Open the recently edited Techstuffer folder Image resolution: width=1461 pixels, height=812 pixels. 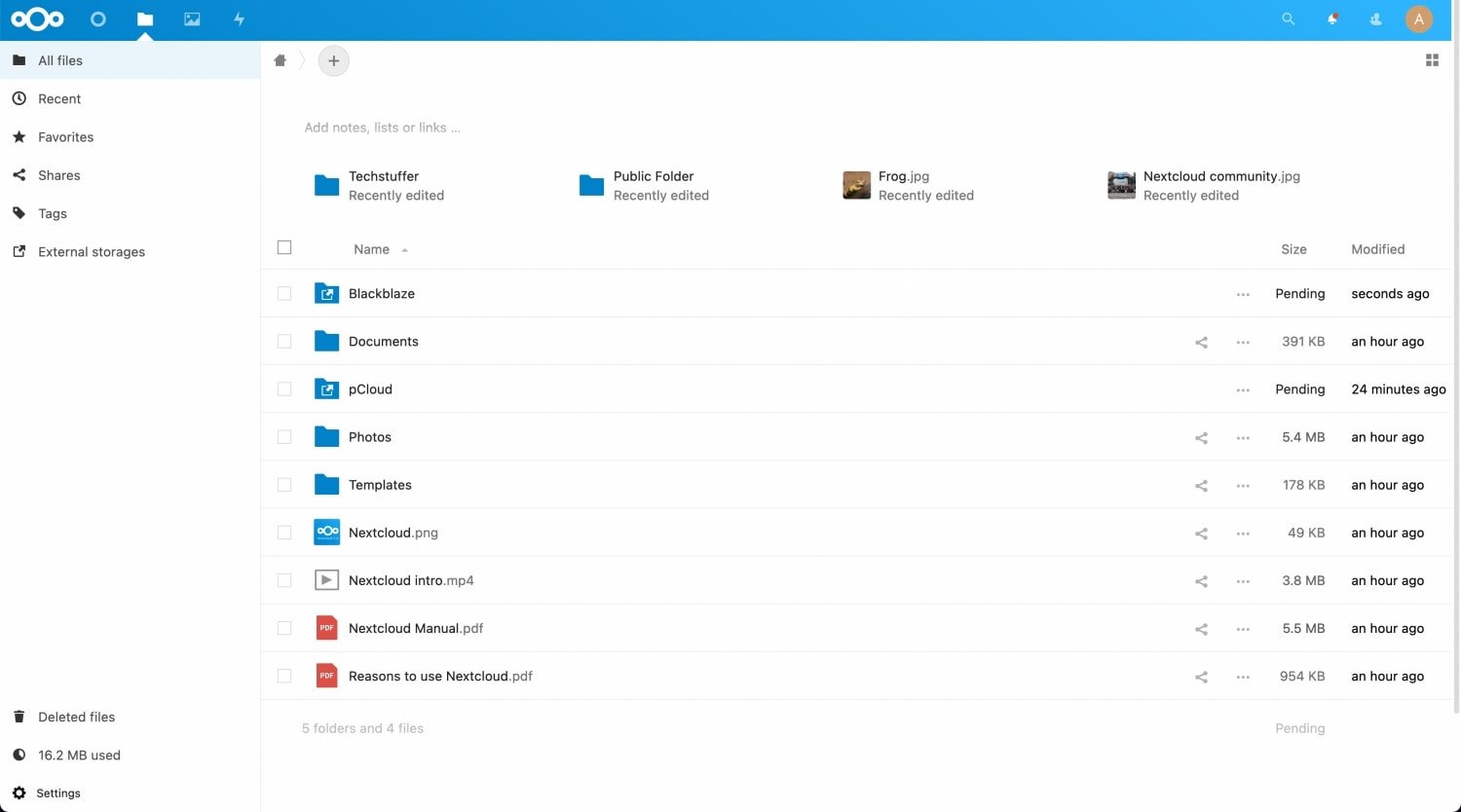380,185
